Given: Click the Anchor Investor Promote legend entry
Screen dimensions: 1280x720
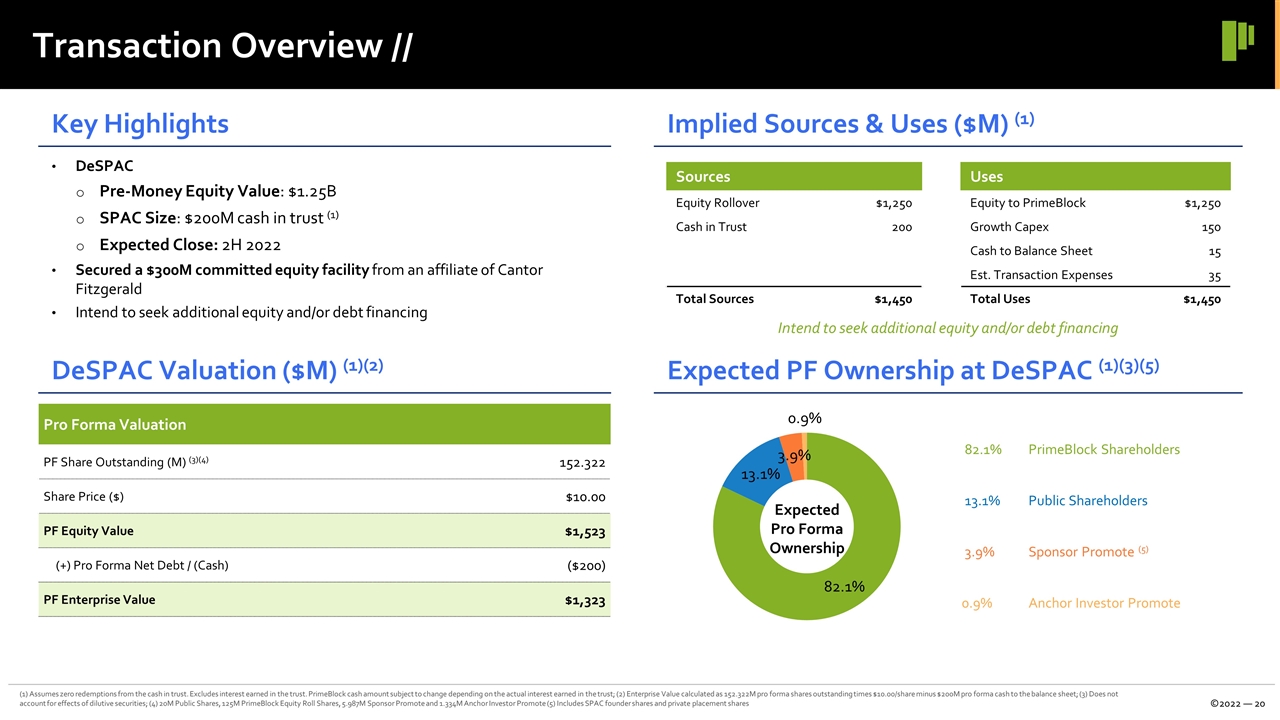Looking at the screenshot, I should coord(1104,603).
